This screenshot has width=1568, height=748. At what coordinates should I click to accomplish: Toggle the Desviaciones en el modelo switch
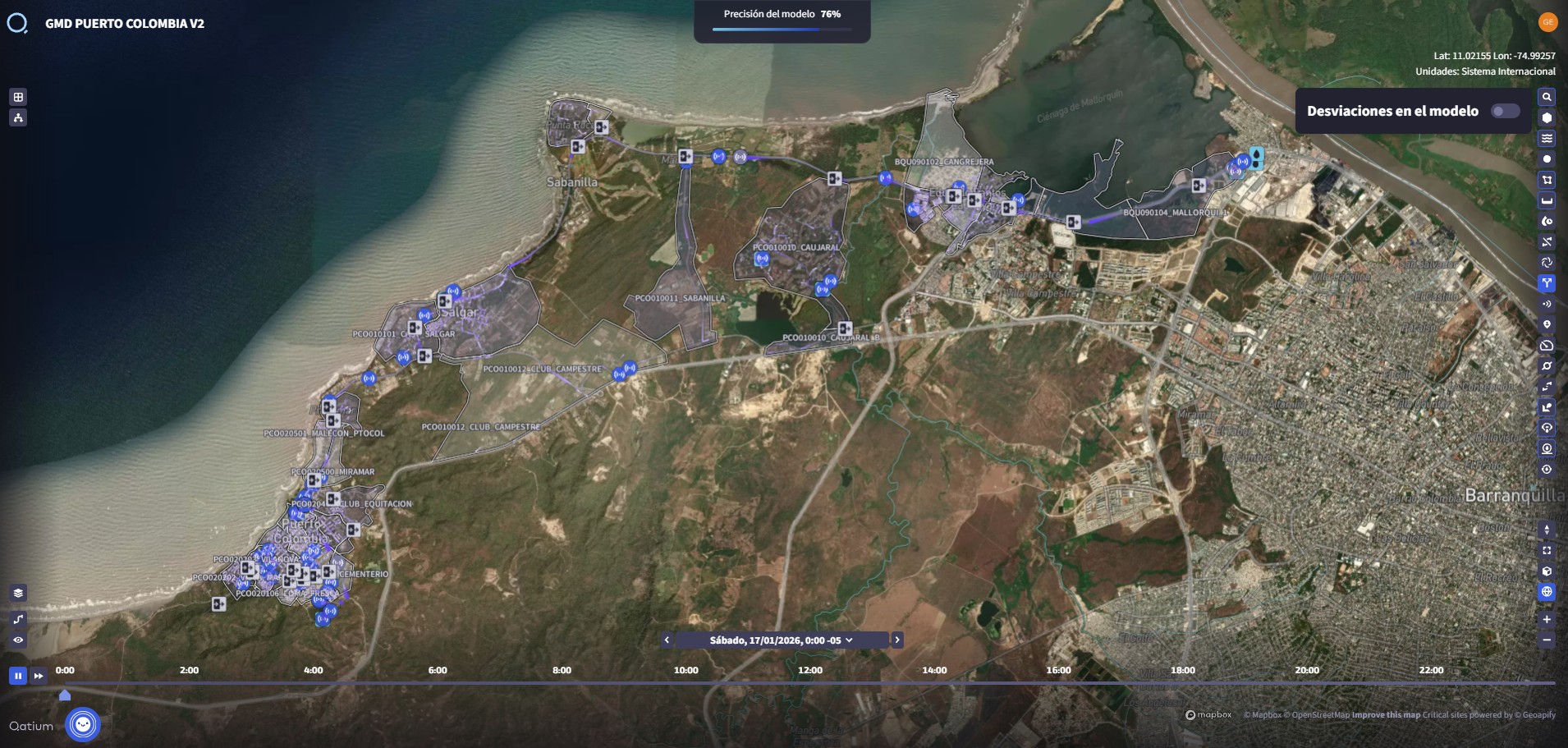point(1506,111)
